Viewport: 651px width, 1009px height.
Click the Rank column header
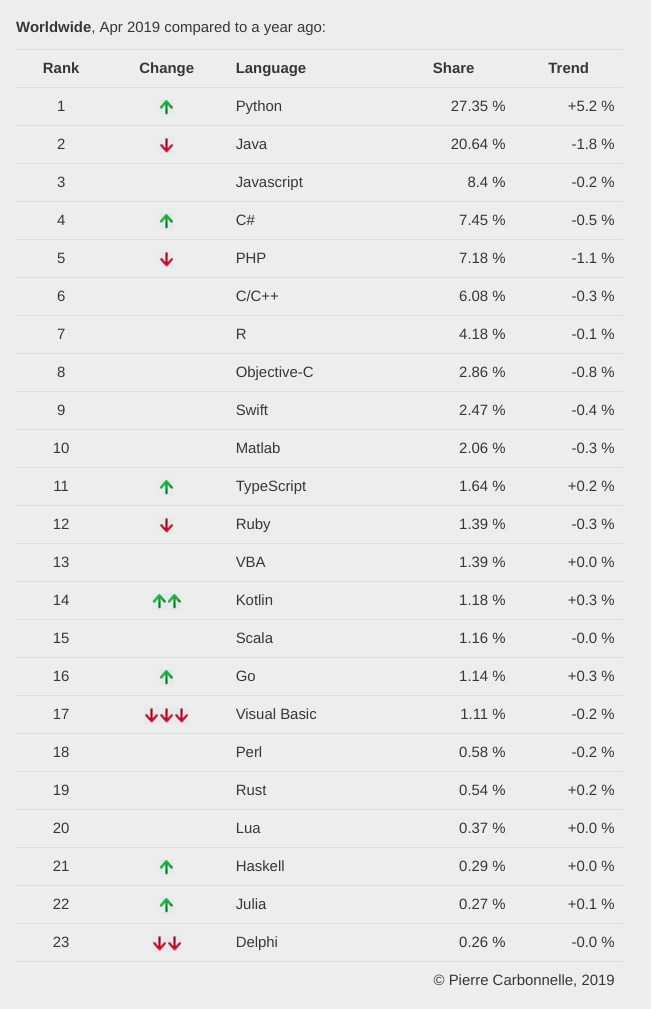pos(61,68)
